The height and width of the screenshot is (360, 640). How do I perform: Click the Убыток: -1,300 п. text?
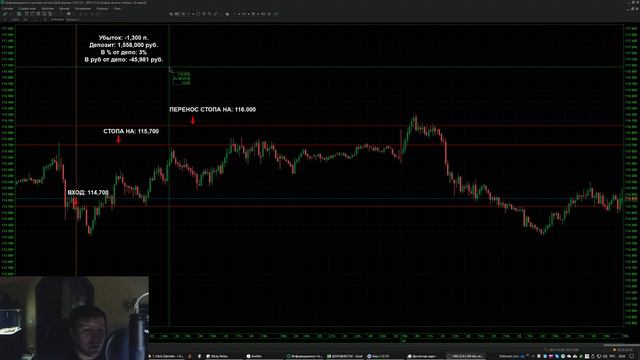click(x=124, y=38)
